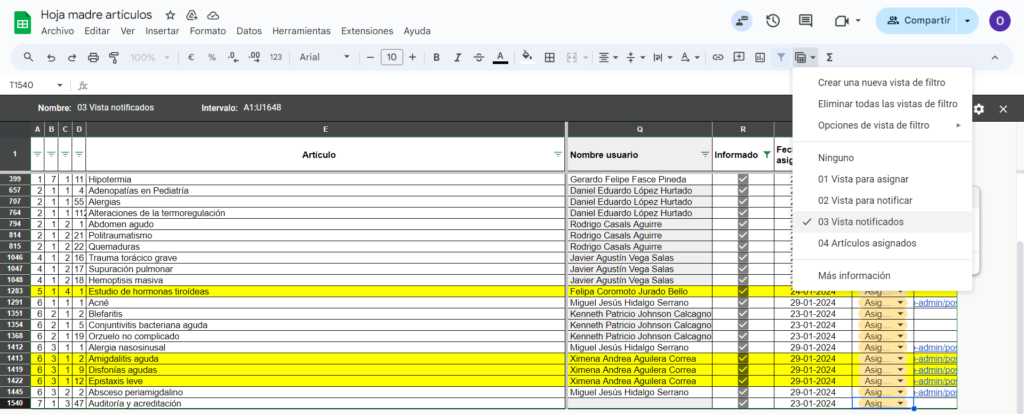Click the insert link icon
The width and height of the screenshot is (1024, 414).
(x=716, y=57)
